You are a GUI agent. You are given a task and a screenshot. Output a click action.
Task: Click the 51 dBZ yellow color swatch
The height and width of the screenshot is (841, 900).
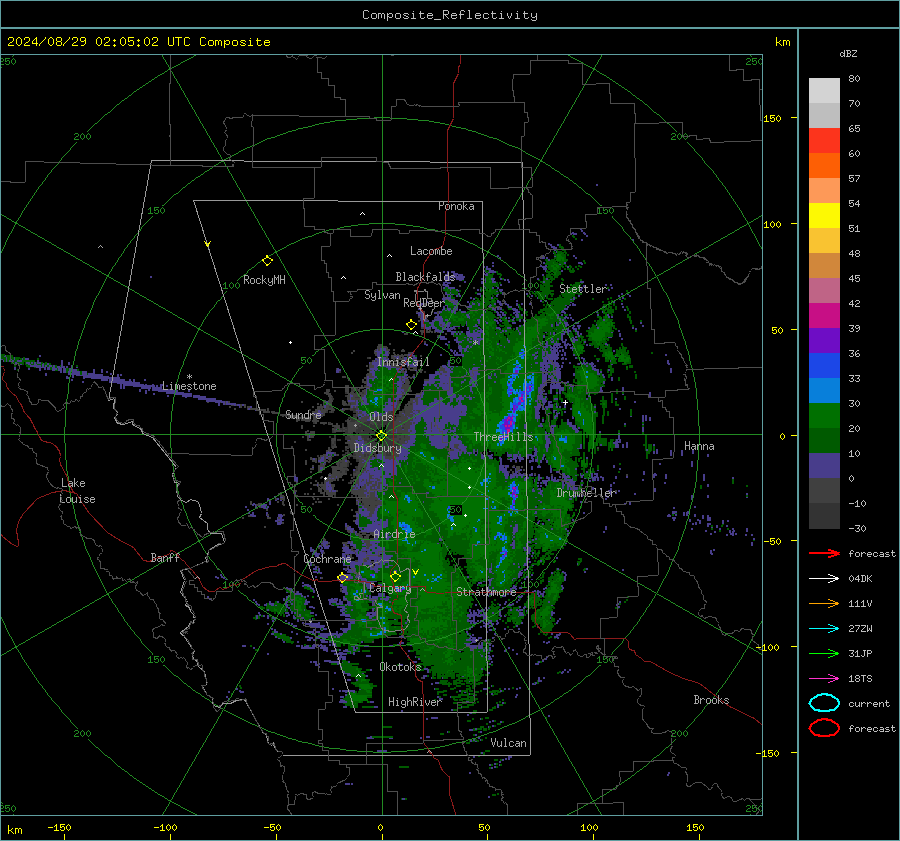coord(824,216)
